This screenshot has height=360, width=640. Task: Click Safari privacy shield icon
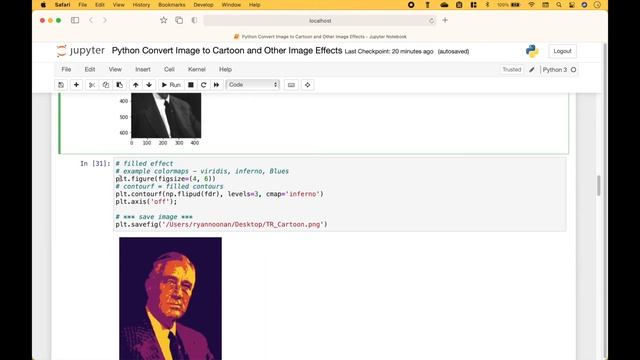click(x=194, y=20)
